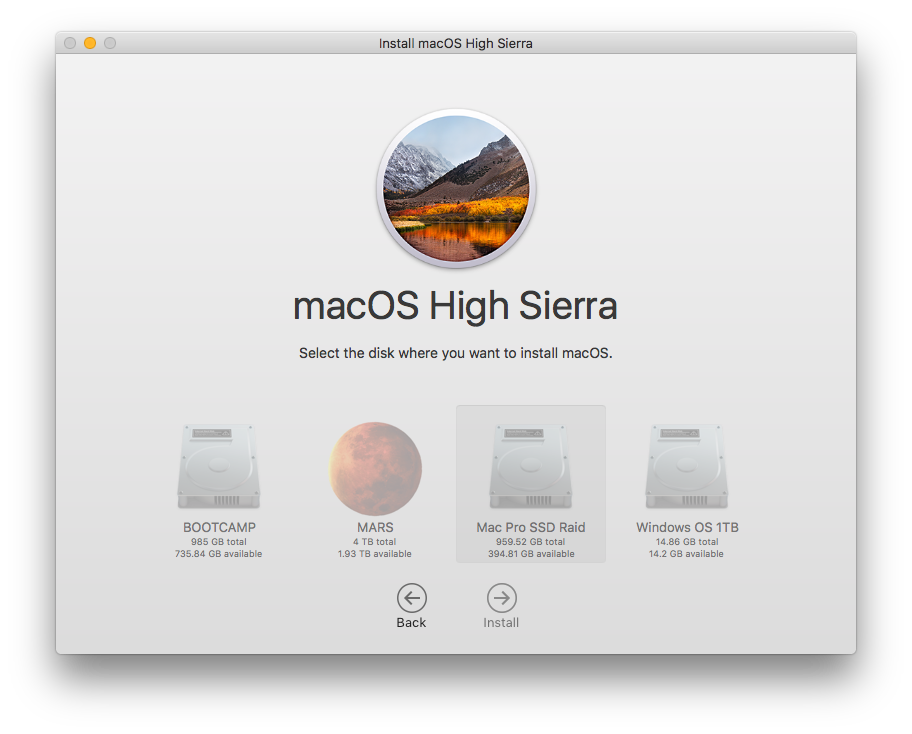This screenshot has width=912, height=734.
Task: Click the Back arrow circle icon
Action: (x=412, y=598)
